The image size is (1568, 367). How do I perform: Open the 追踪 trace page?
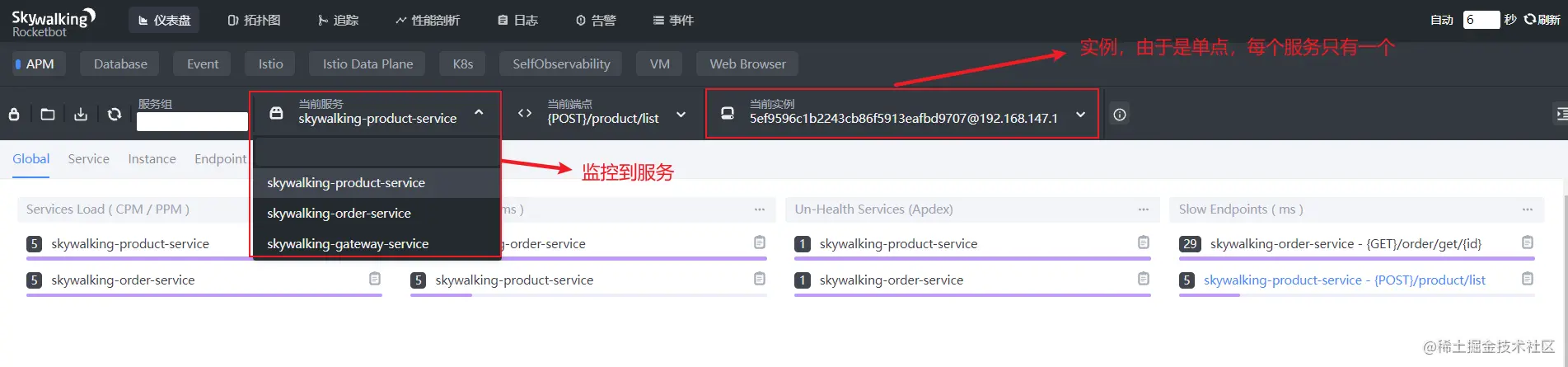[338, 20]
